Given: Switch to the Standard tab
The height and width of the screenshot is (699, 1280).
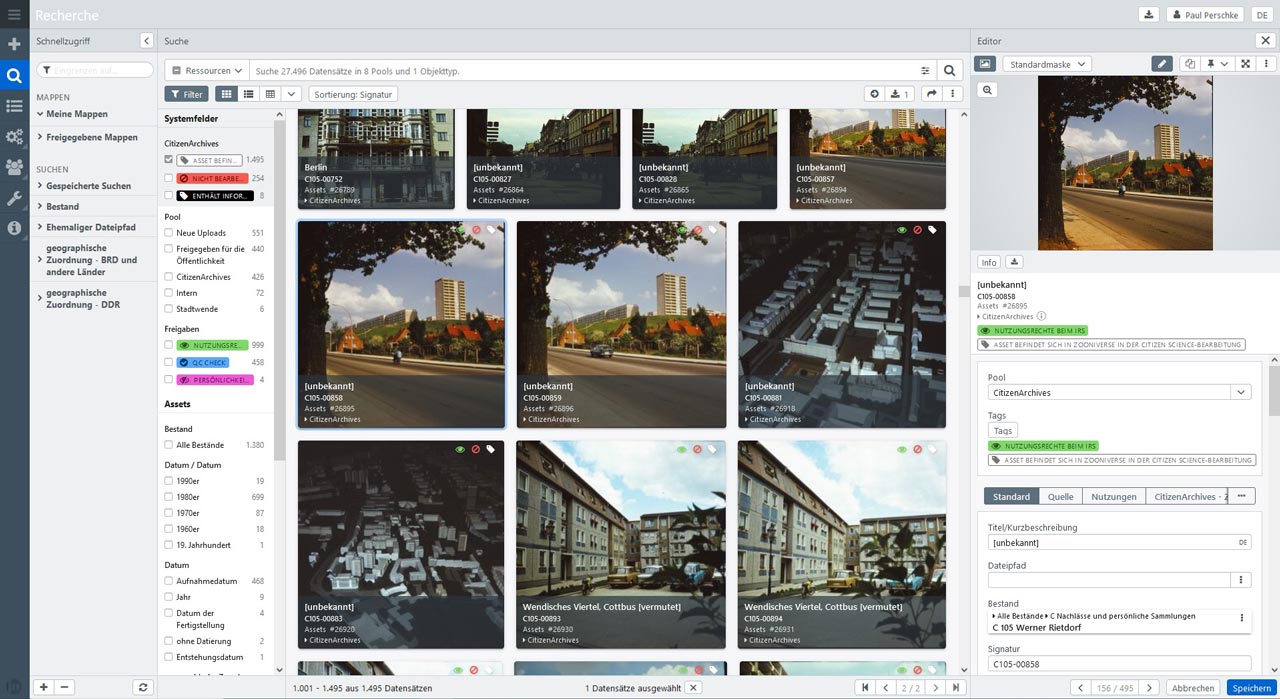Looking at the screenshot, I should coord(1011,496).
